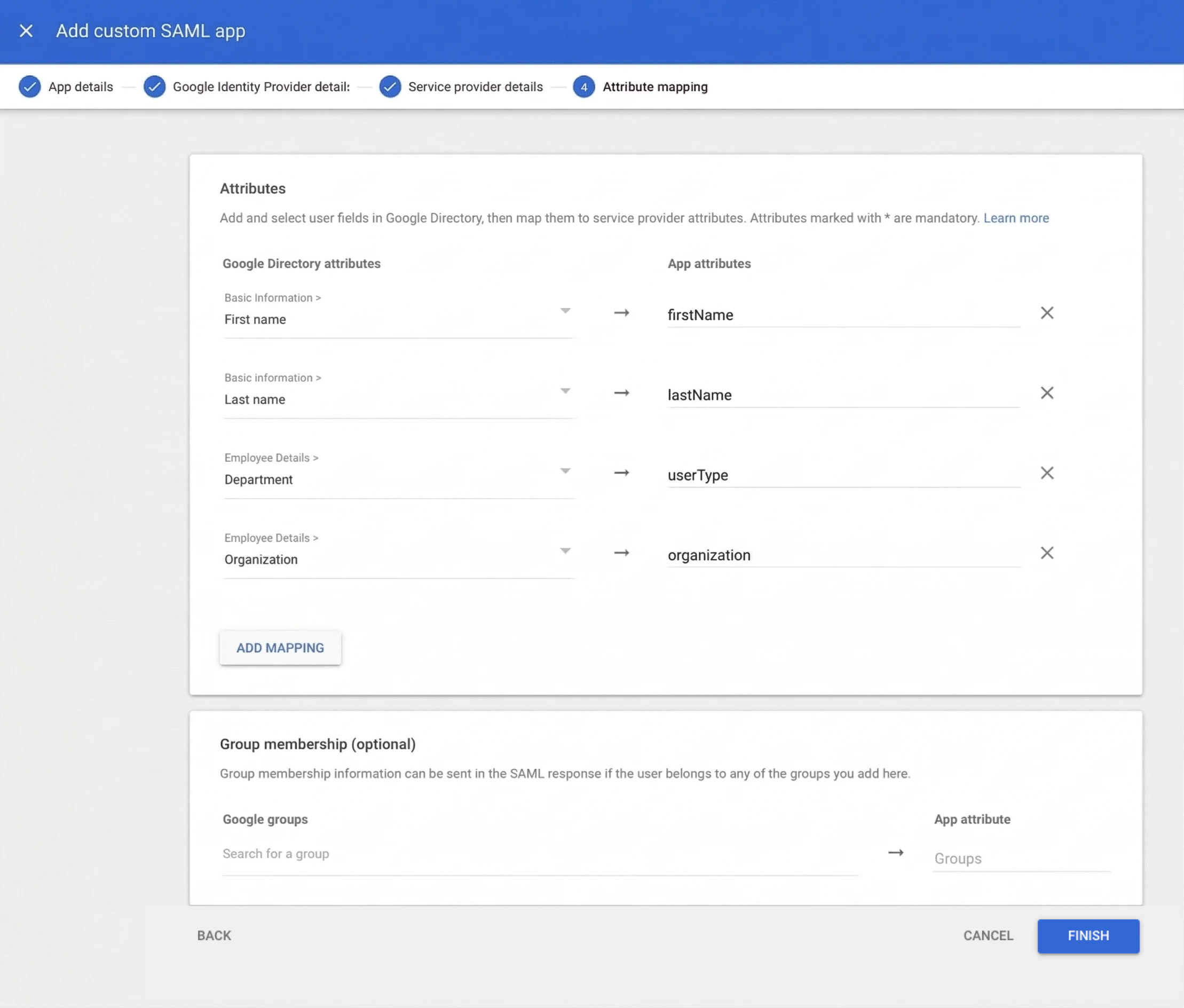This screenshot has height=1008, width=1184.
Task: Go BACK to the previous step
Action: click(x=214, y=935)
